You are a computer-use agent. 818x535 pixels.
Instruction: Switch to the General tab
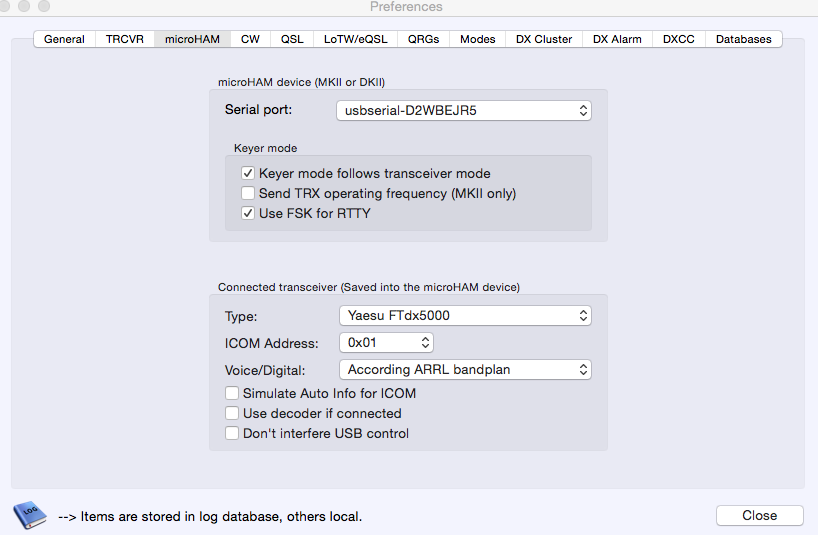(x=64, y=39)
